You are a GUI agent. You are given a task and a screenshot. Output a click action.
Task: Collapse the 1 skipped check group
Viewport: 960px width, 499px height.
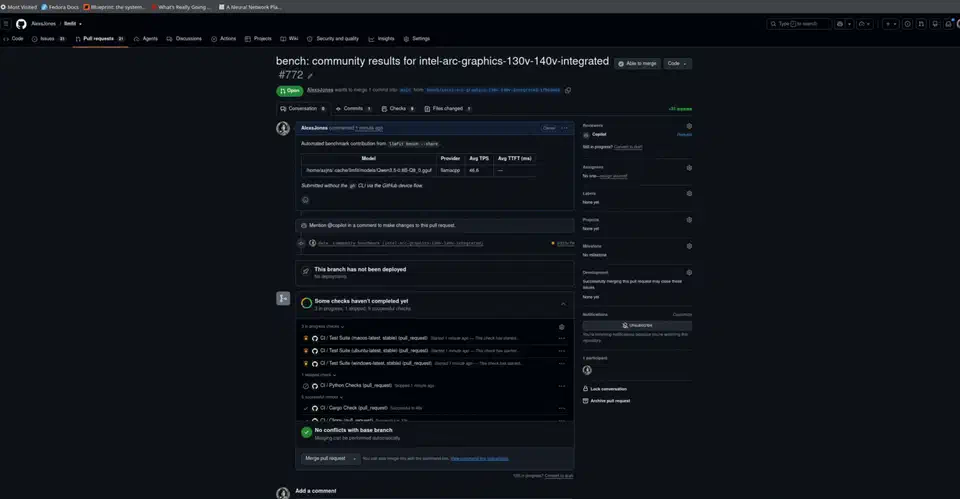(319, 375)
